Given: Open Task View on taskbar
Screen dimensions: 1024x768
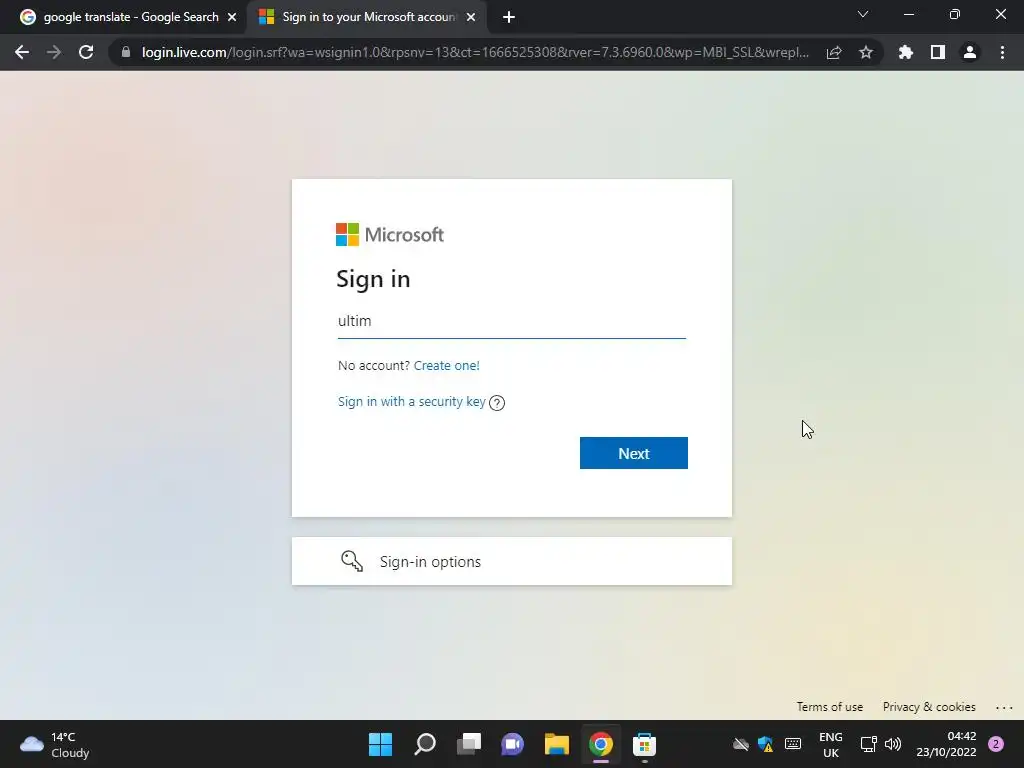Looking at the screenshot, I should [468, 744].
